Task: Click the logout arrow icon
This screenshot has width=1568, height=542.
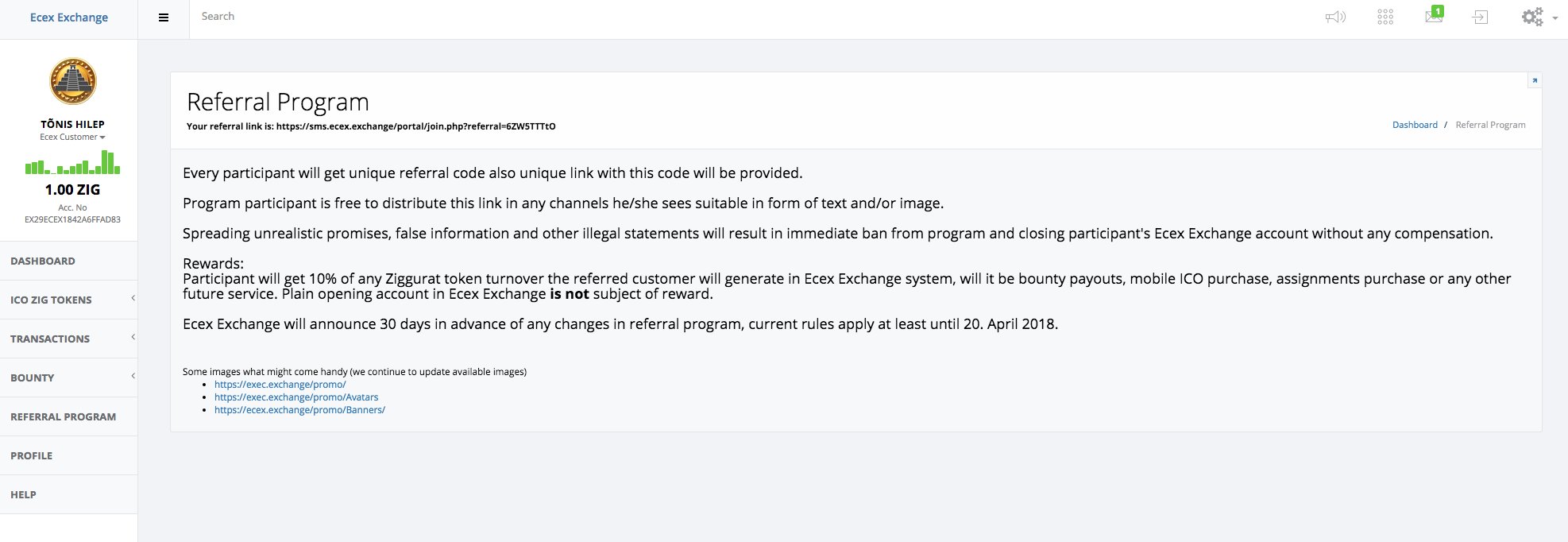Action: coord(1481,17)
